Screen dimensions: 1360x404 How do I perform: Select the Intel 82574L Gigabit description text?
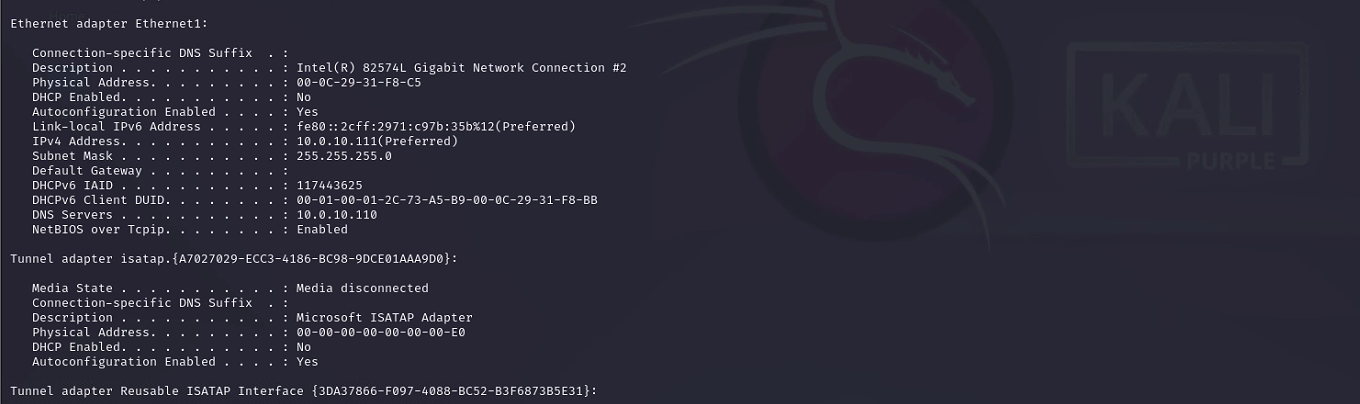pyautogui.click(x=461, y=68)
